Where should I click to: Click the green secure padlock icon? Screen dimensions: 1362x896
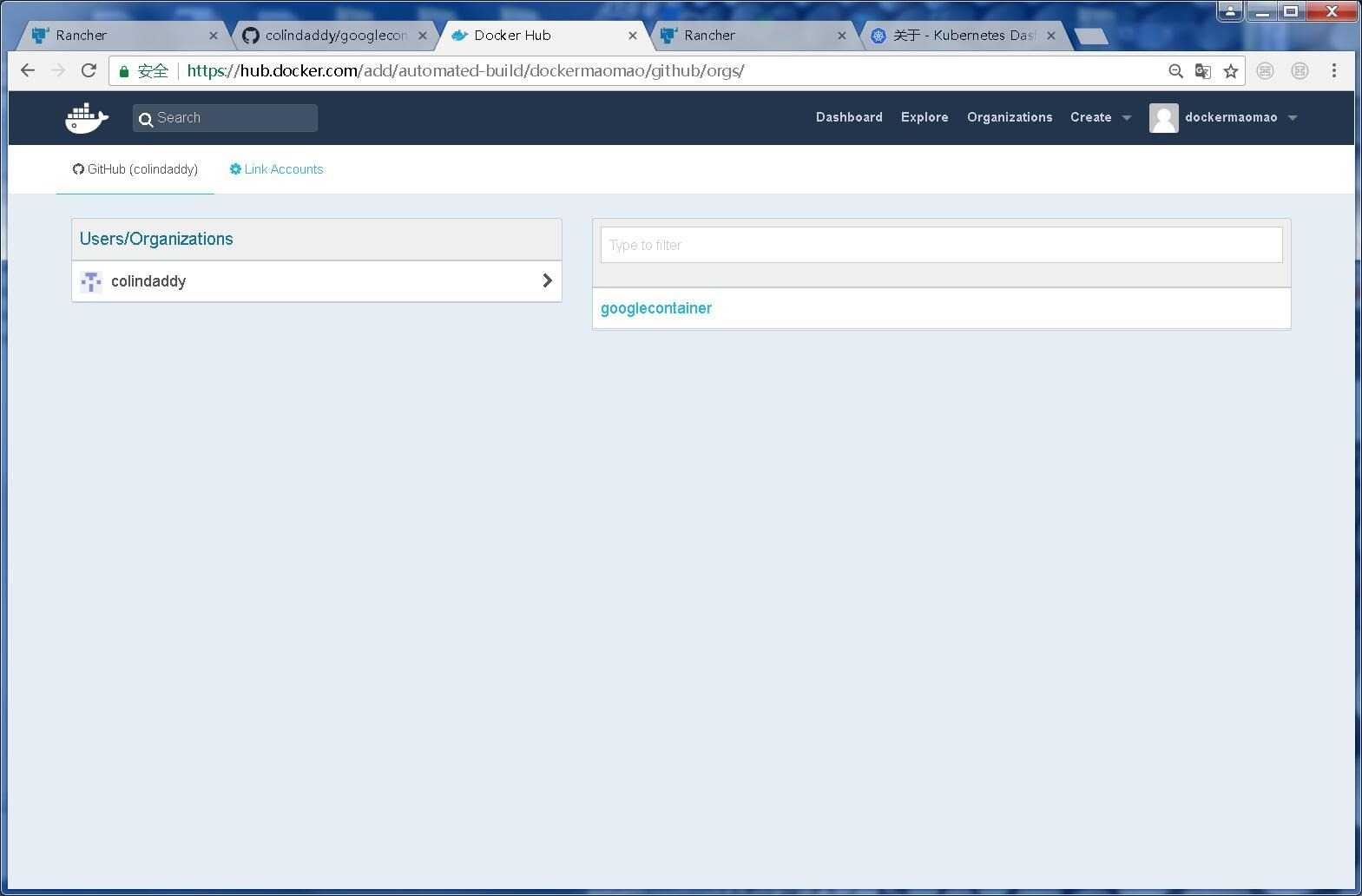click(124, 71)
